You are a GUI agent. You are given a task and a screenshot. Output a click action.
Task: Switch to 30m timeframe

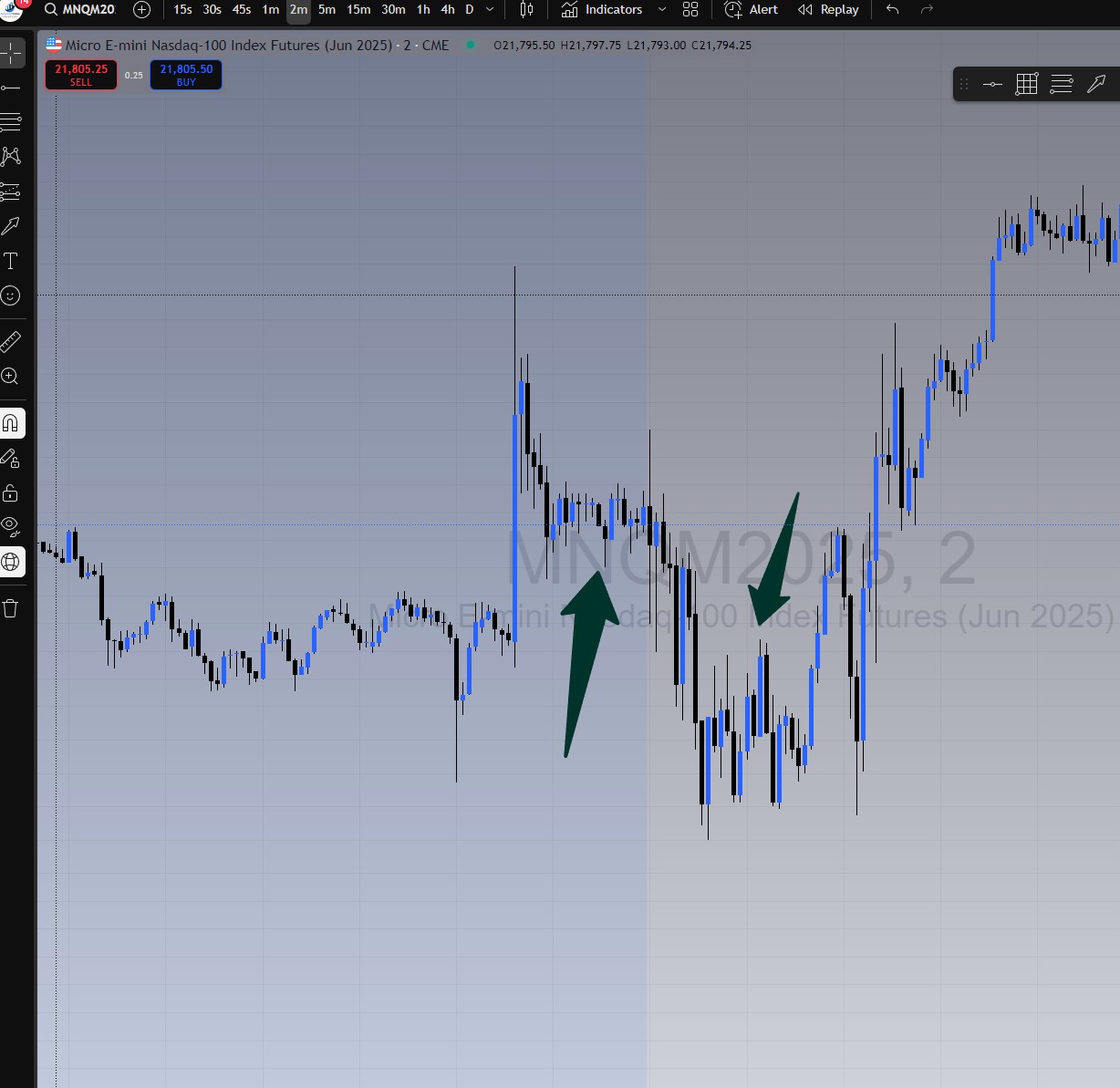pyautogui.click(x=393, y=10)
